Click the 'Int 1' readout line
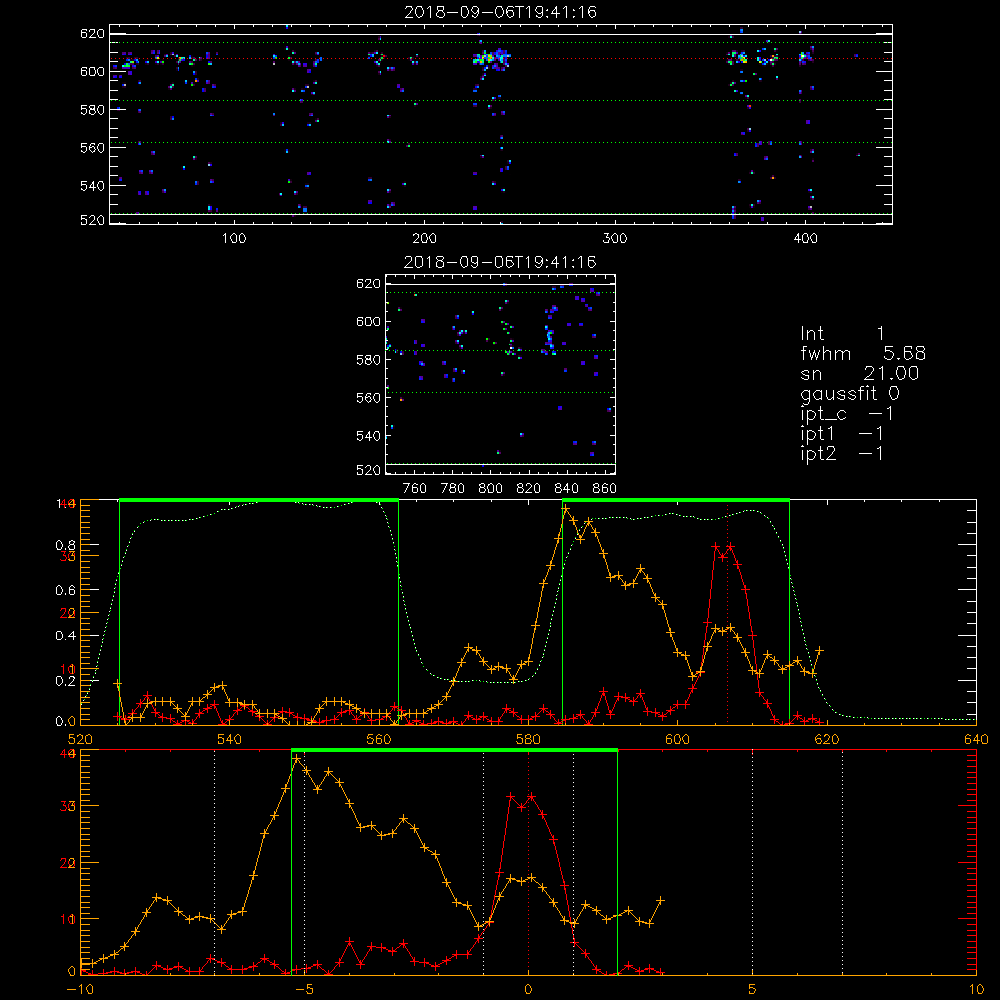The image size is (1000, 1000). coord(842,334)
